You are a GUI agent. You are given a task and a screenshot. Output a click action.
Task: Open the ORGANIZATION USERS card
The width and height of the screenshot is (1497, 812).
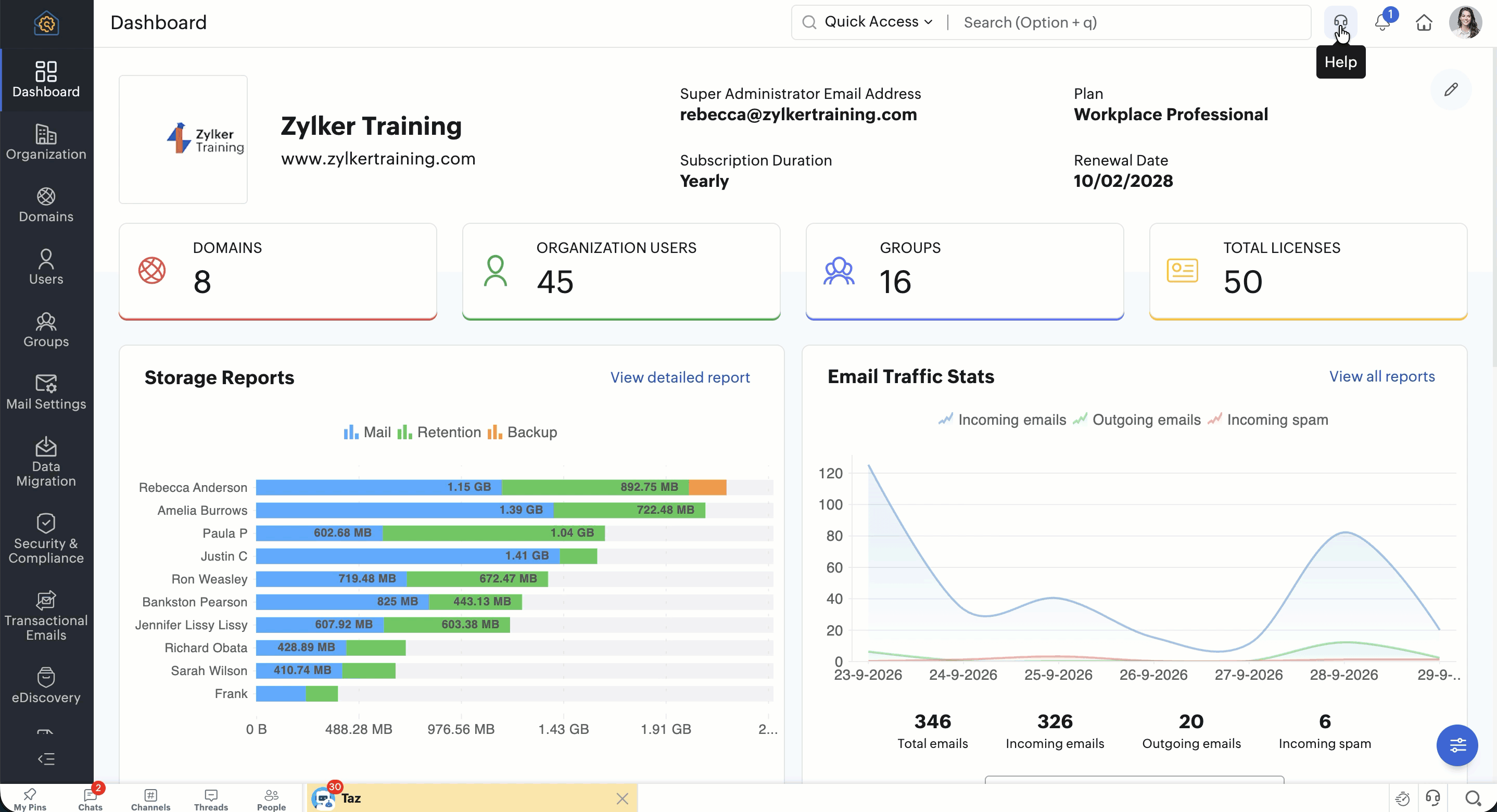(x=620, y=271)
